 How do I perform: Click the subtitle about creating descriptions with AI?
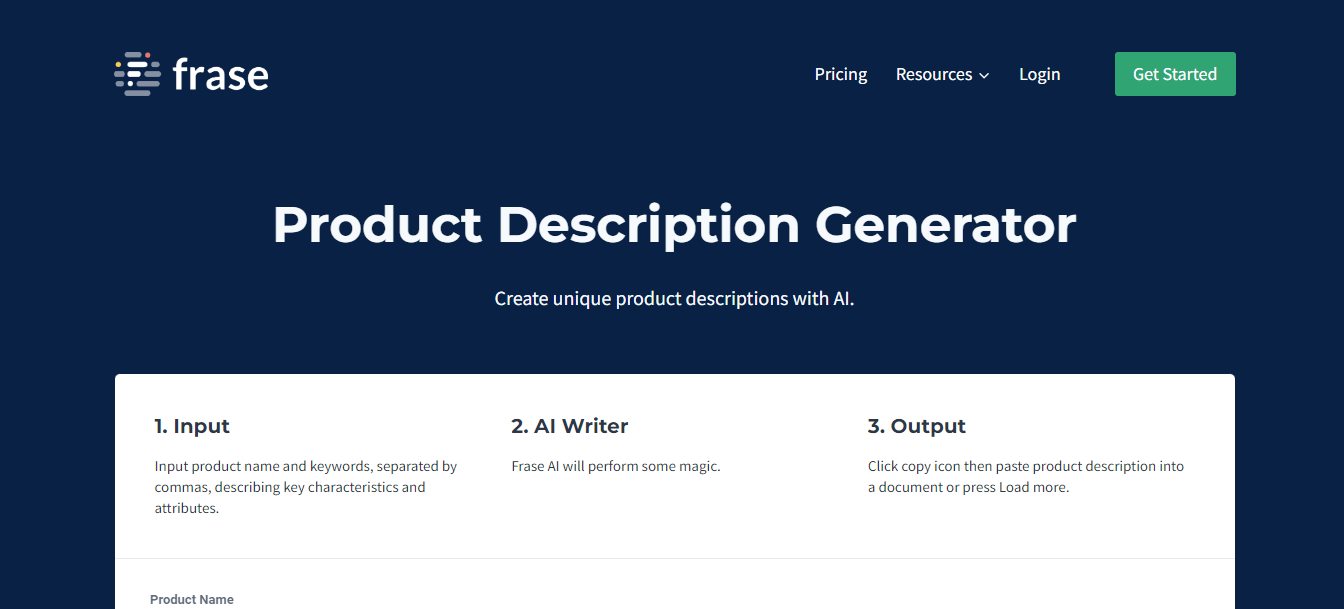(x=673, y=298)
